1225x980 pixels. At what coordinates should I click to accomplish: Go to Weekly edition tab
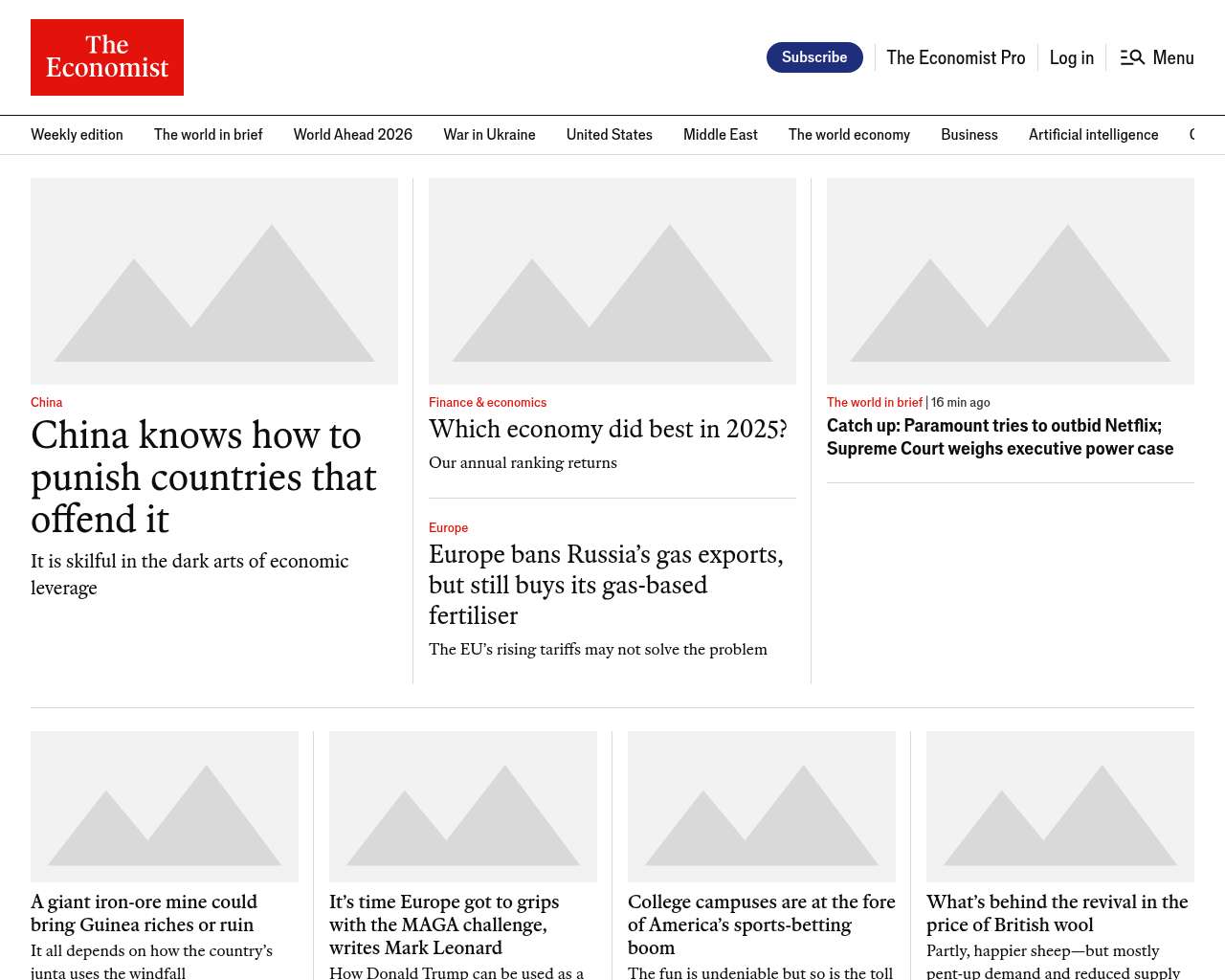click(x=77, y=135)
